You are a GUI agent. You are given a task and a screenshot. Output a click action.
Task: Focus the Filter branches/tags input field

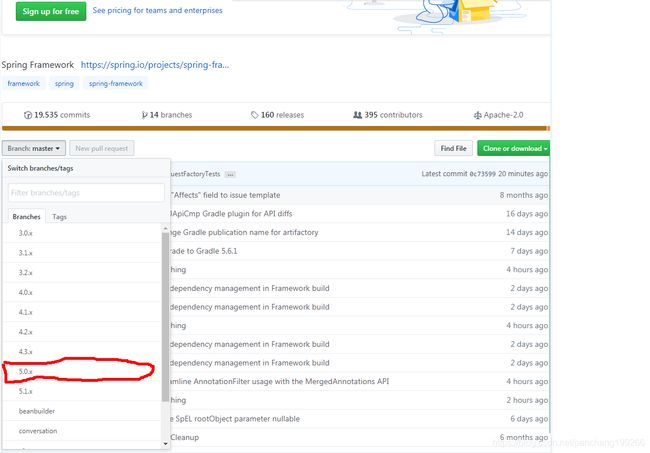[86, 193]
